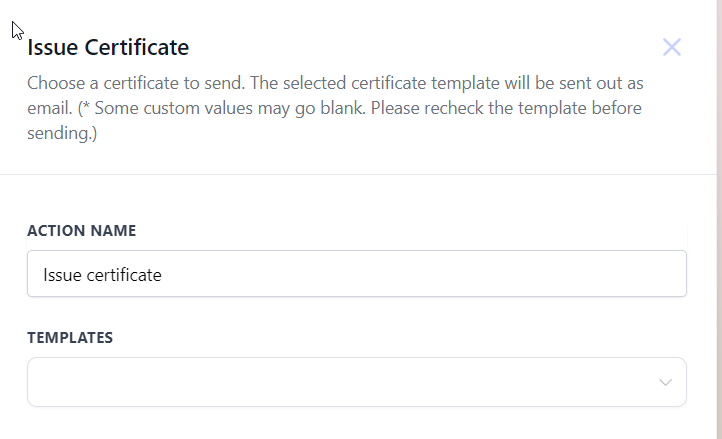
Task: Click the "Choose a certificate to send" description
Action: point(128,83)
